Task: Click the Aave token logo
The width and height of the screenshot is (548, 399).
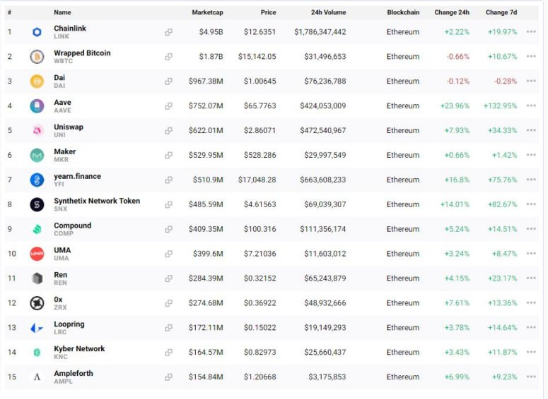Action: pos(37,106)
